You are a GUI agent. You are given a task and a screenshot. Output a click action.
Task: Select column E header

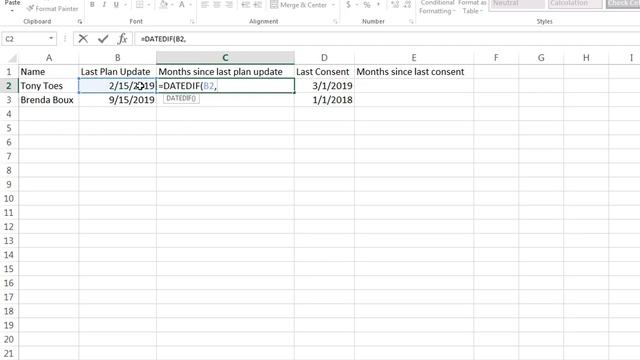tap(414, 58)
